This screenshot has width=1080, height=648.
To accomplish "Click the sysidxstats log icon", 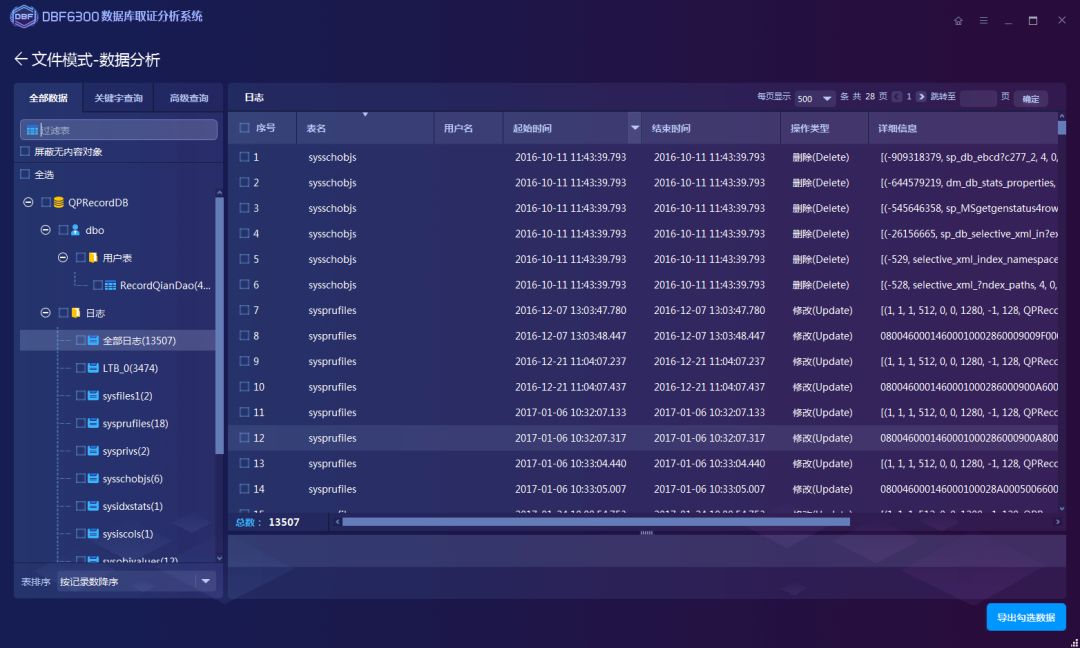I will click(x=93, y=505).
